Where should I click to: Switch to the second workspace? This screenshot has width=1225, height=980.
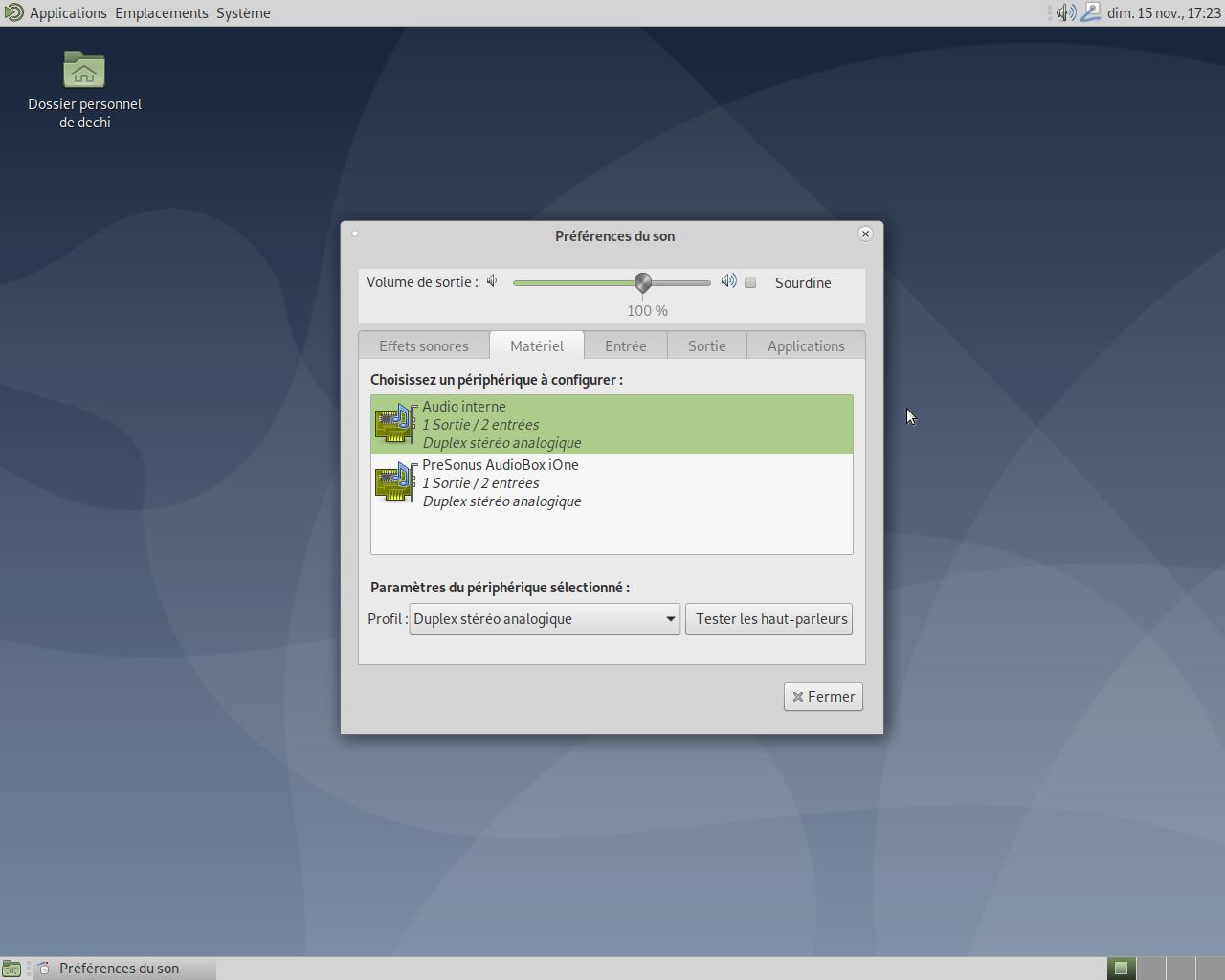[x=1150, y=969]
